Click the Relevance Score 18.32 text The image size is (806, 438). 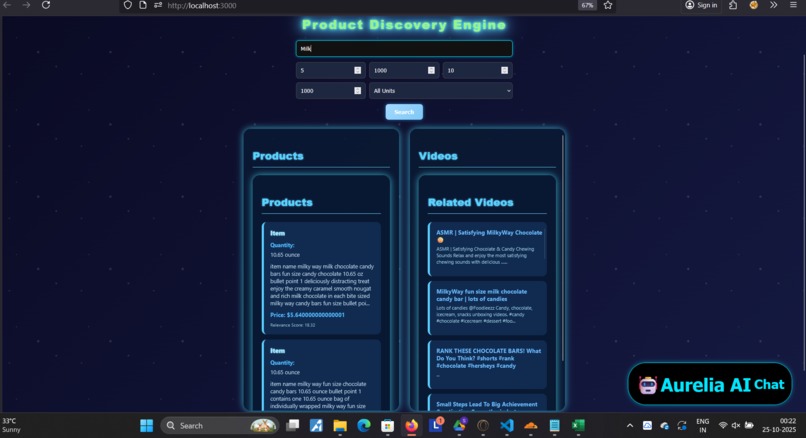click(x=292, y=325)
